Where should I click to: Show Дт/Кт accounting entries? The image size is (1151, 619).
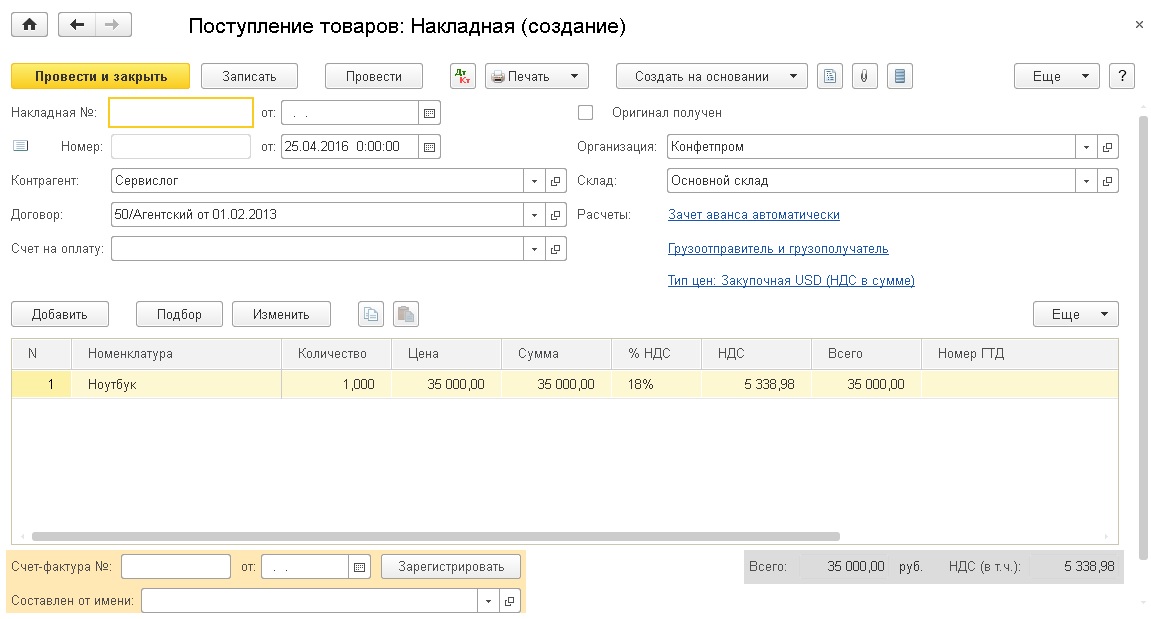click(x=462, y=76)
